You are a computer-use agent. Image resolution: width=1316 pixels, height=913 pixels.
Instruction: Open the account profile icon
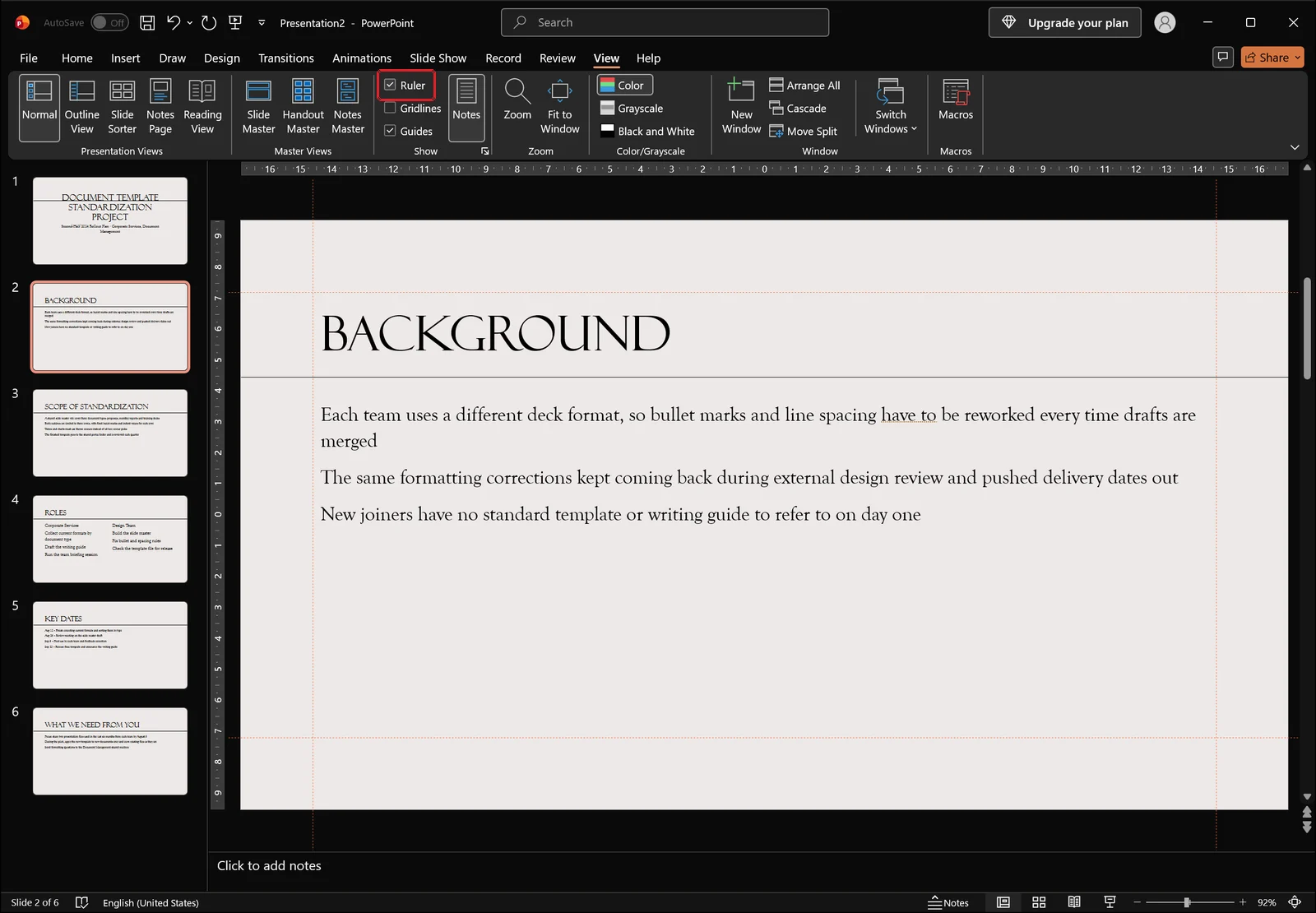[1165, 22]
